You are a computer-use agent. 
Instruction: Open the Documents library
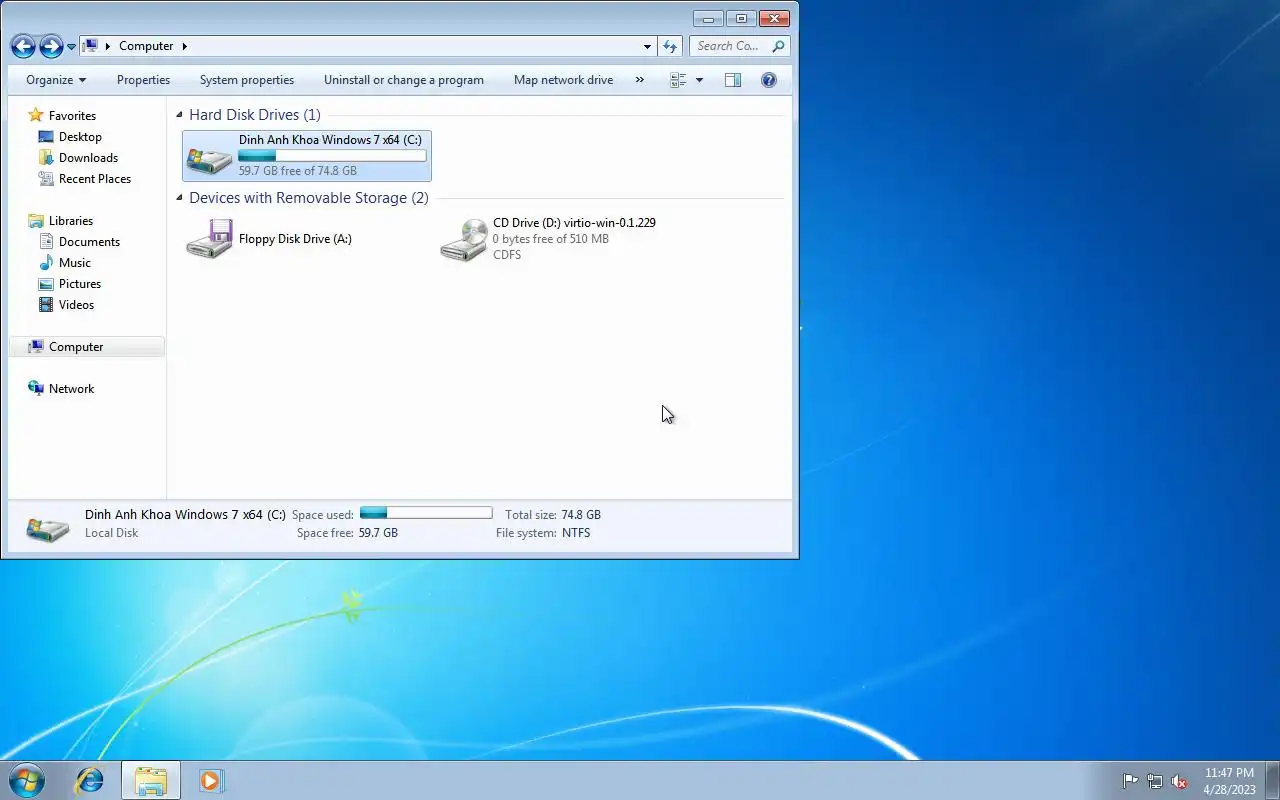pos(89,242)
